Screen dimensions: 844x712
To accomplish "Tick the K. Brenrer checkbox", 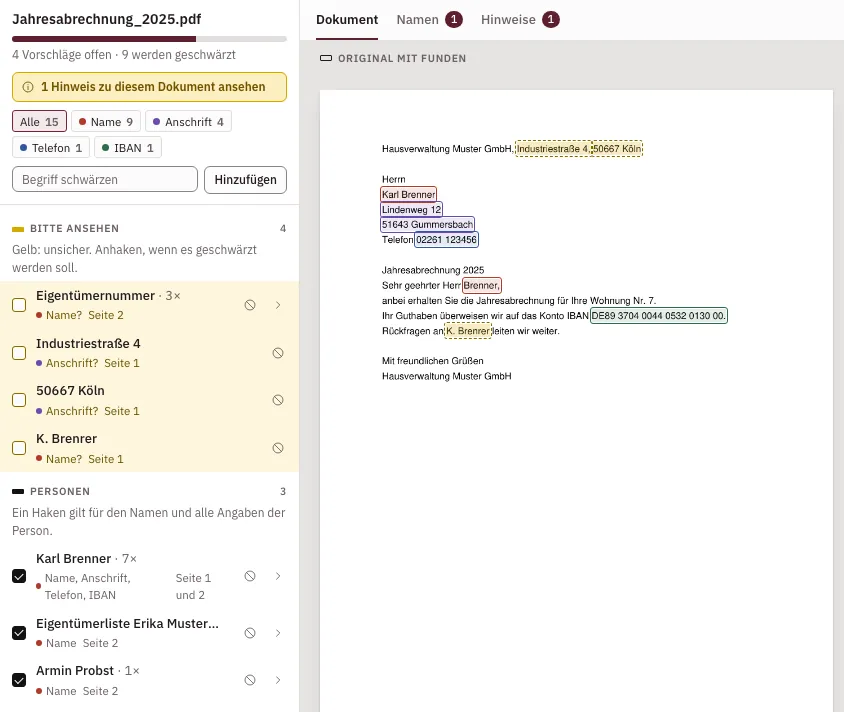I will (19, 448).
